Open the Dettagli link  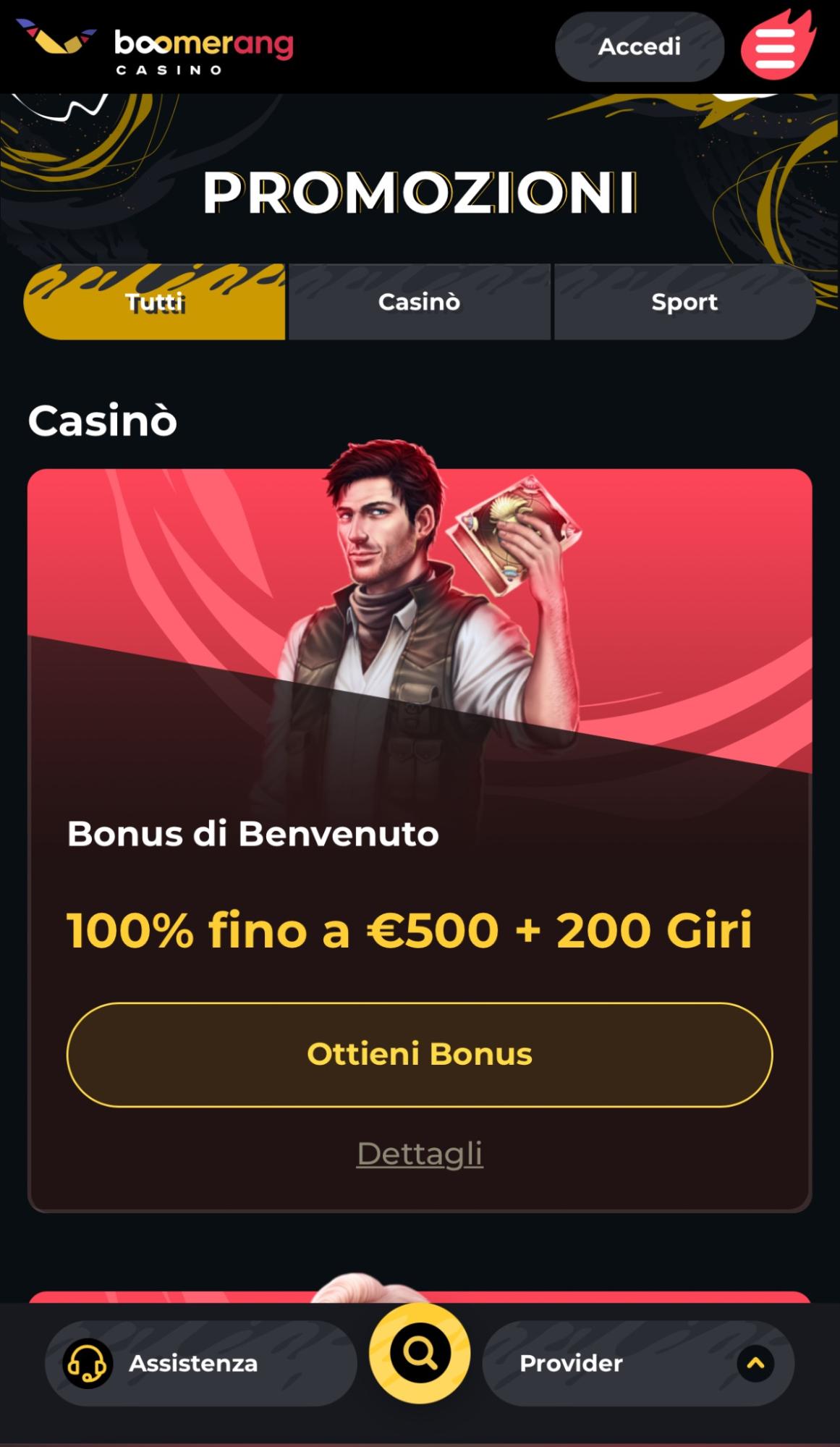point(420,1153)
